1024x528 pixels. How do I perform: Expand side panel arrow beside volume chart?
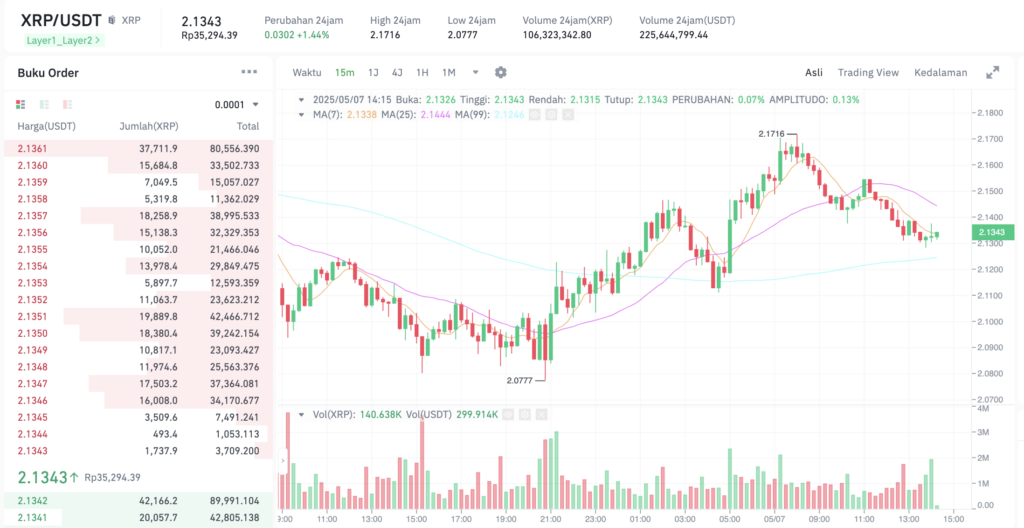point(283,461)
